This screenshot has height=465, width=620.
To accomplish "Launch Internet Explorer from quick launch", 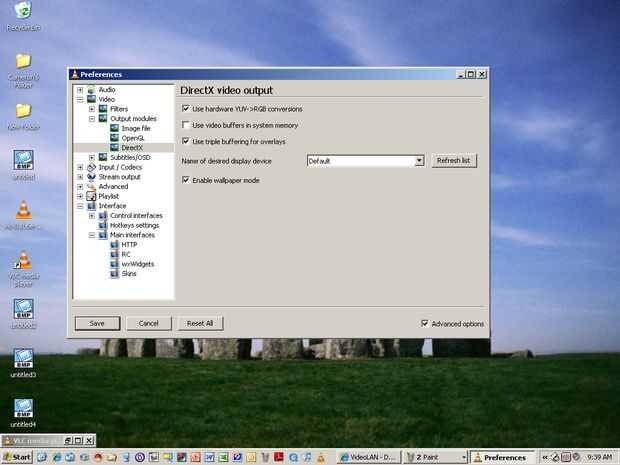I will (57, 457).
